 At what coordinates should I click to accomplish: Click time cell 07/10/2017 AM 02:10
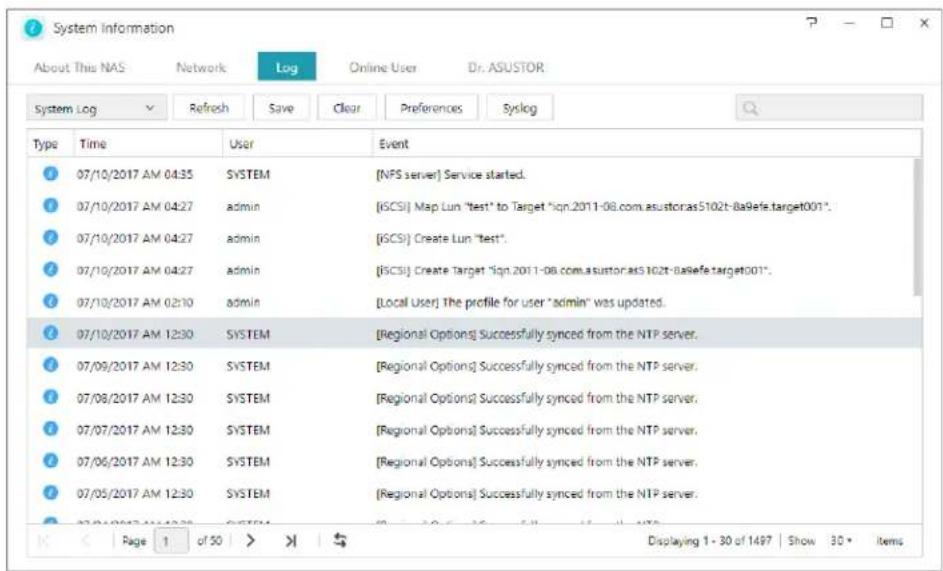pyautogui.click(x=135, y=302)
